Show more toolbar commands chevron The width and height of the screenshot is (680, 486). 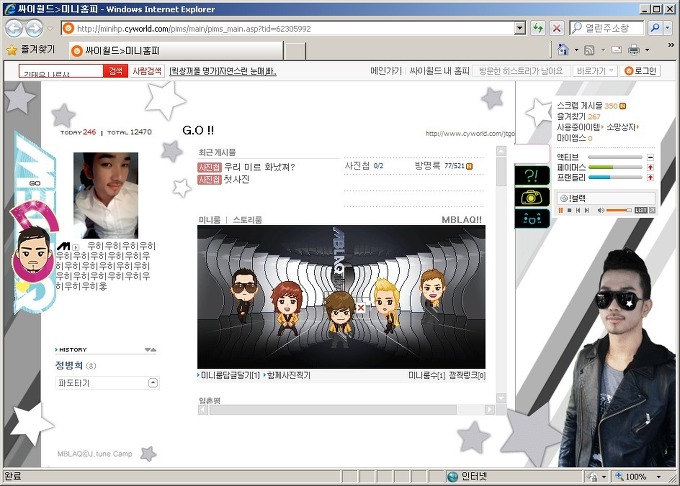[x=670, y=45]
